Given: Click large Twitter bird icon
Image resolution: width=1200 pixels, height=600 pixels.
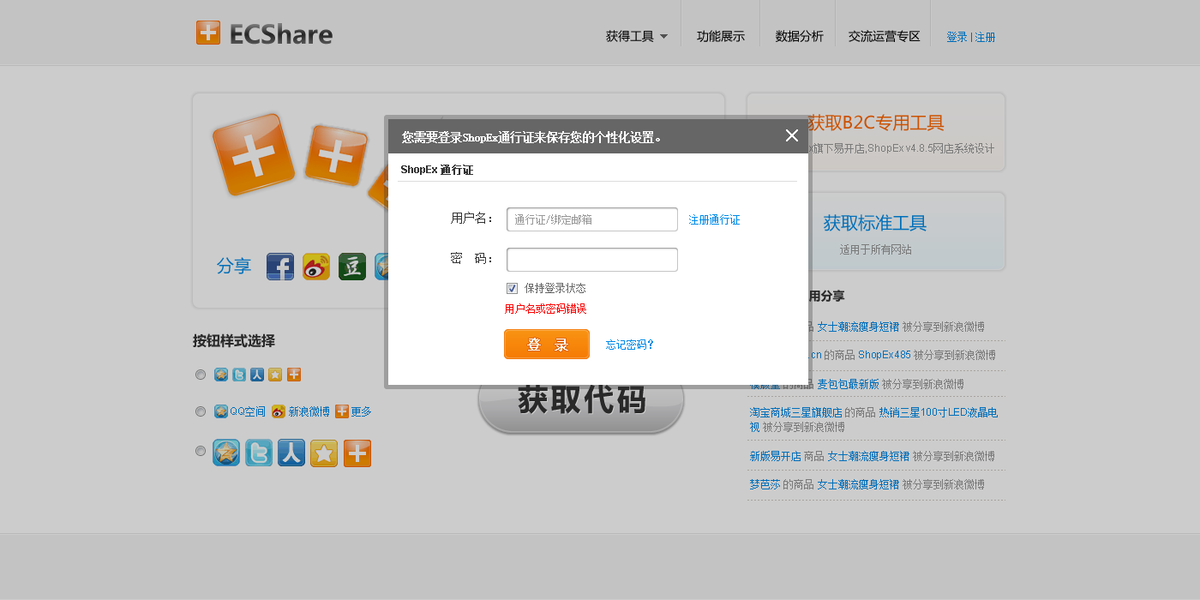Looking at the screenshot, I should coord(259,453).
